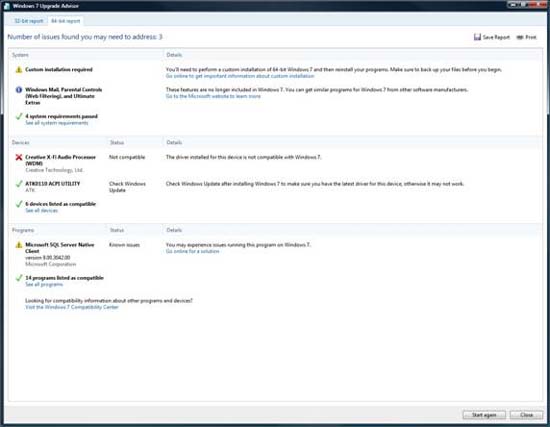Click the Save Report link text
This screenshot has height=427, width=550.
coord(496,37)
